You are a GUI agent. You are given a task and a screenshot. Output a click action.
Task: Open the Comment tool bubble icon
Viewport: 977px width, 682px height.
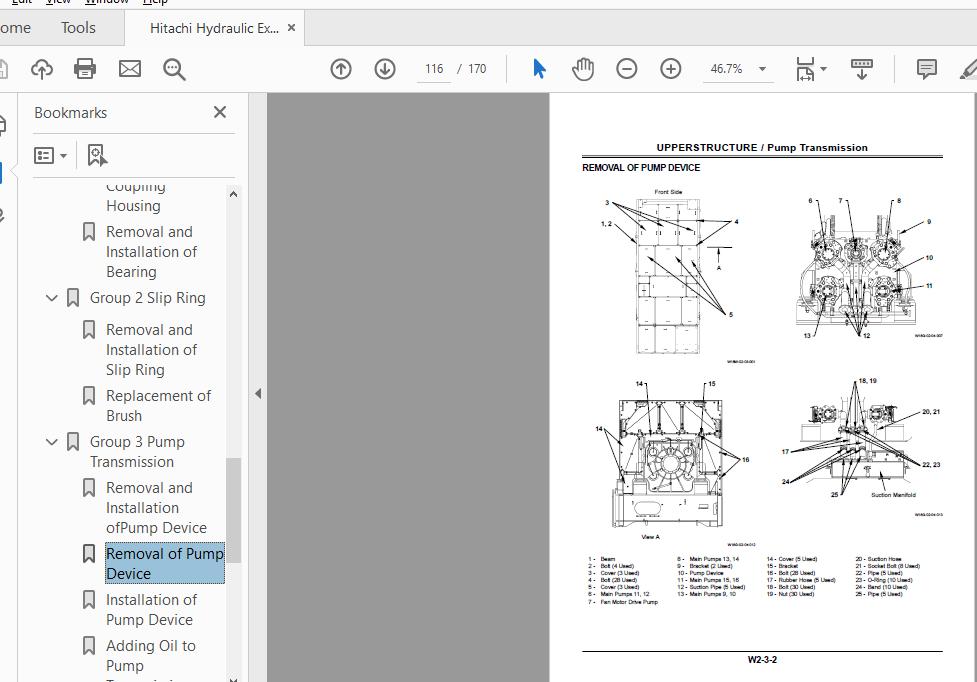coord(926,69)
